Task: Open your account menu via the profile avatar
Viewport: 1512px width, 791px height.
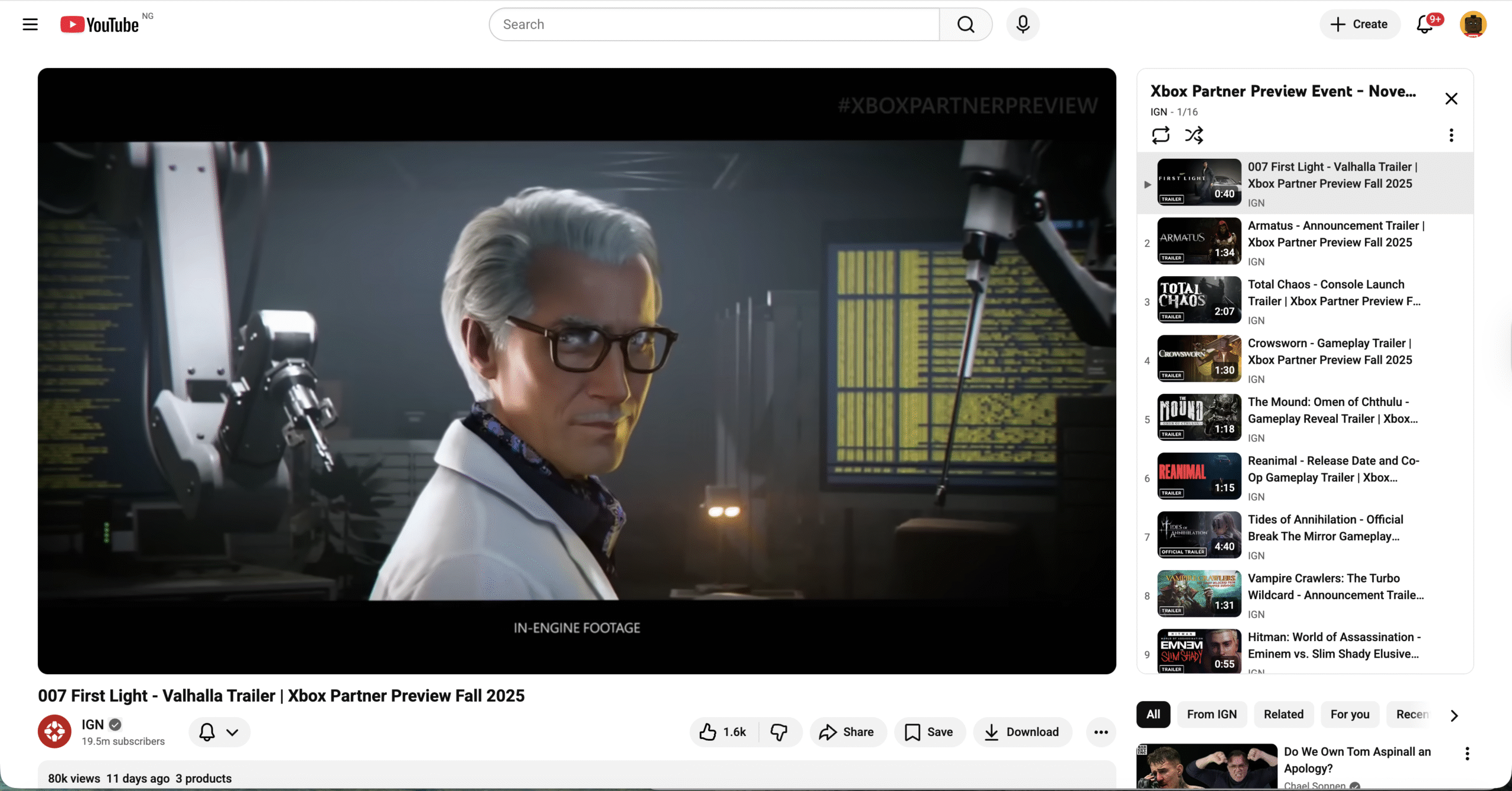Action: 1473,24
